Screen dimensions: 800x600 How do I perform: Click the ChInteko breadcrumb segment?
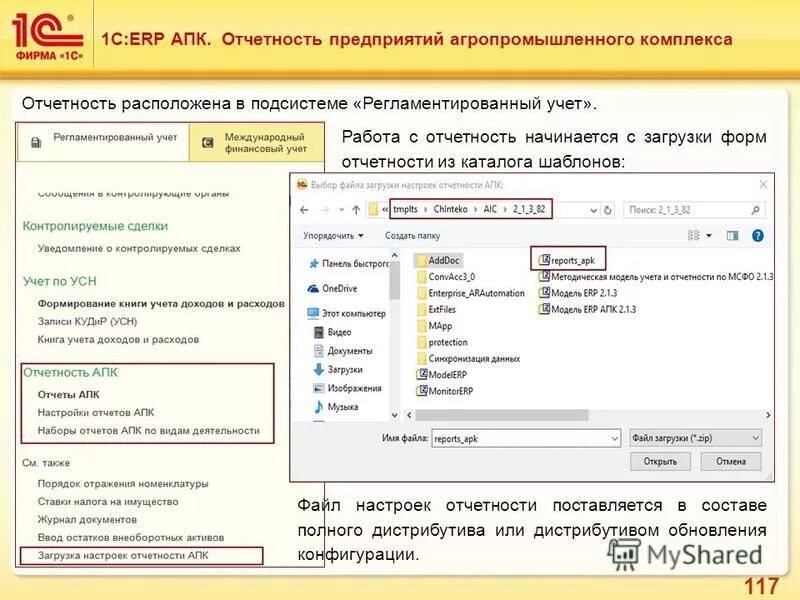tap(450, 209)
